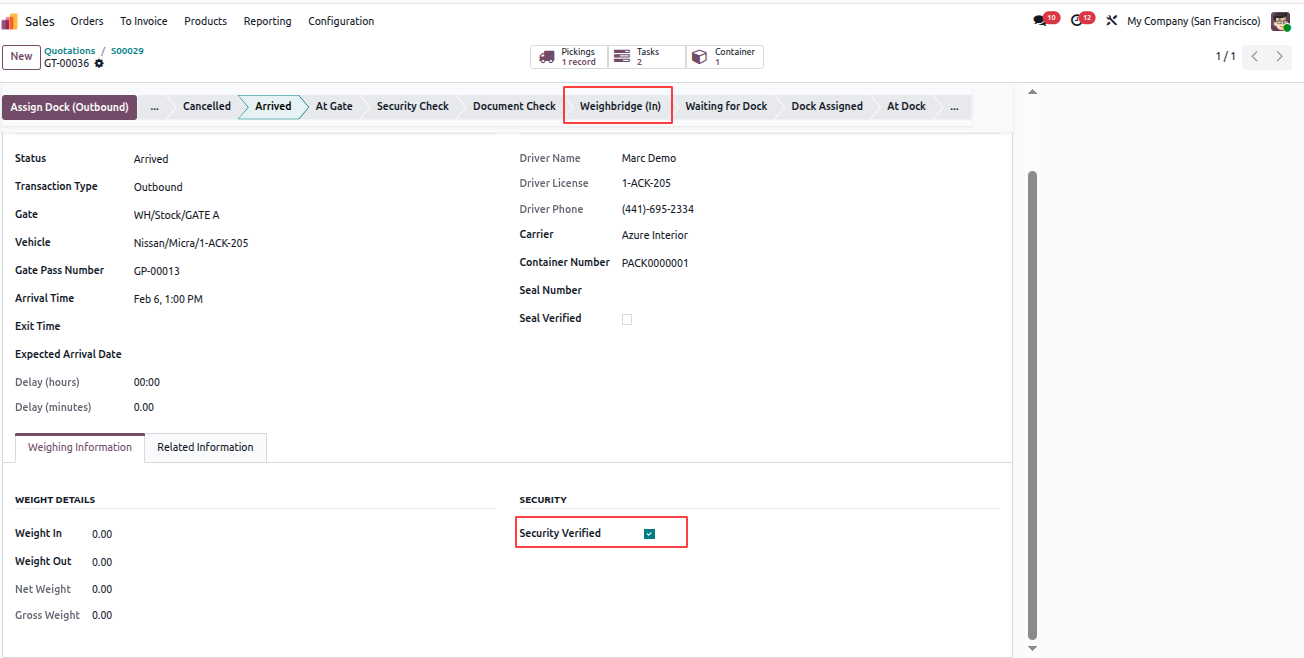Open the To Invoice menu
The image size is (1304, 658).
[x=144, y=21]
